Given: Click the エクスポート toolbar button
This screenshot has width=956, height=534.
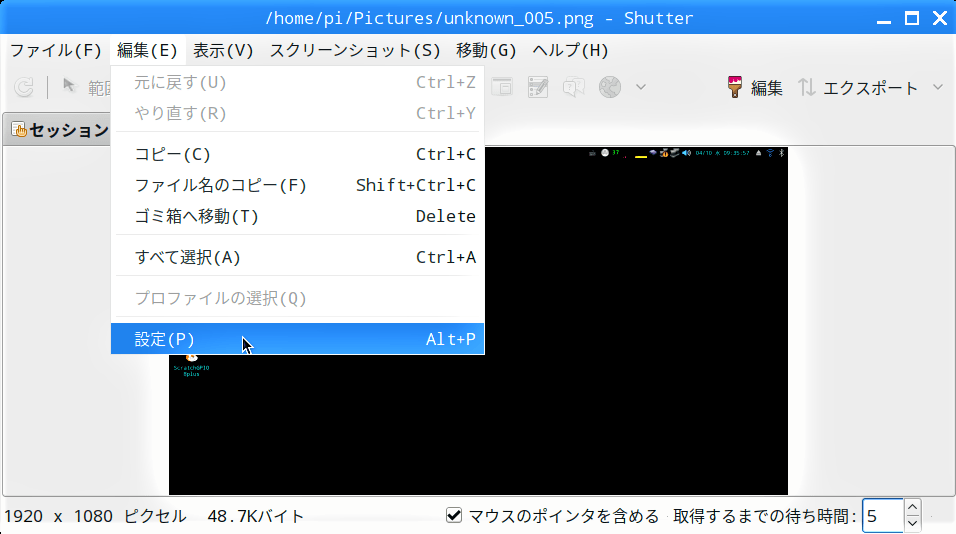Looking at the screenshot, I should click(x=858, y=88).
